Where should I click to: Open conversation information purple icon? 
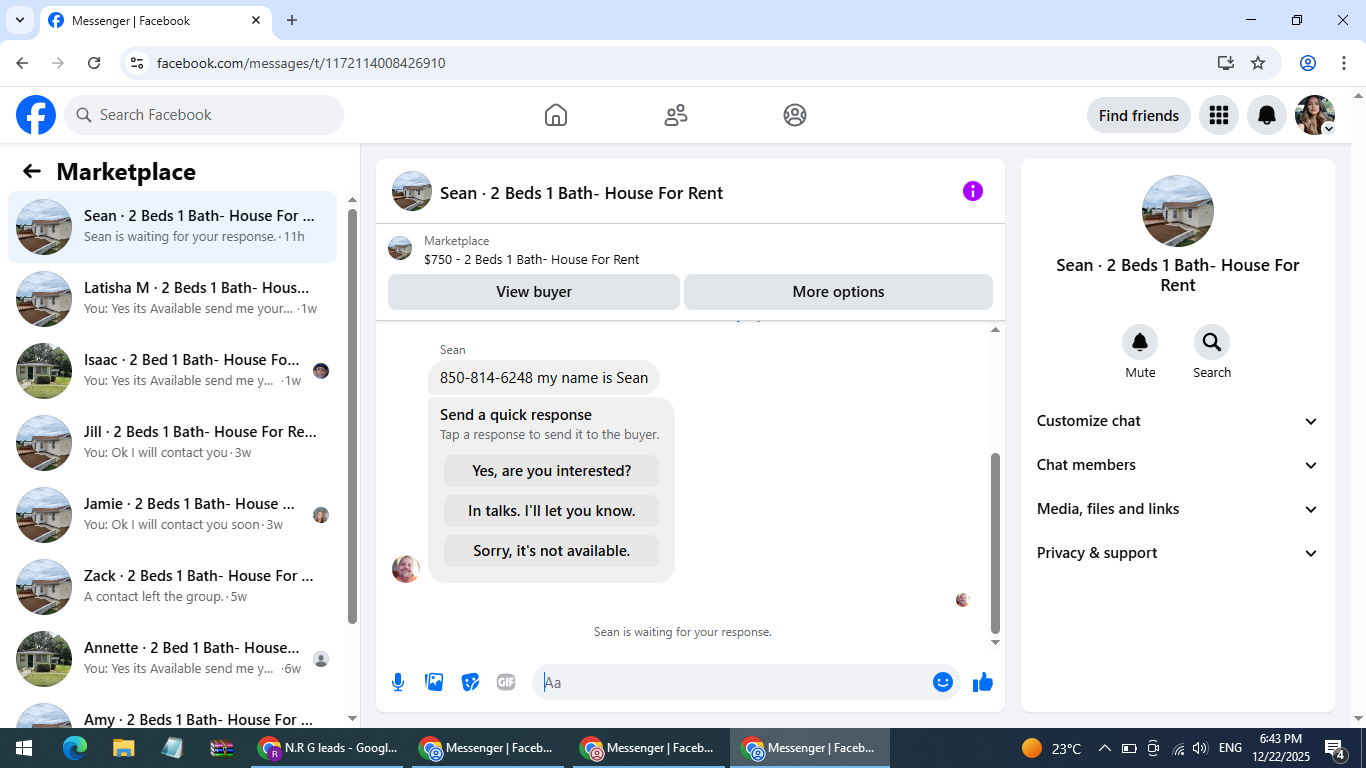[x=973, y=191]
